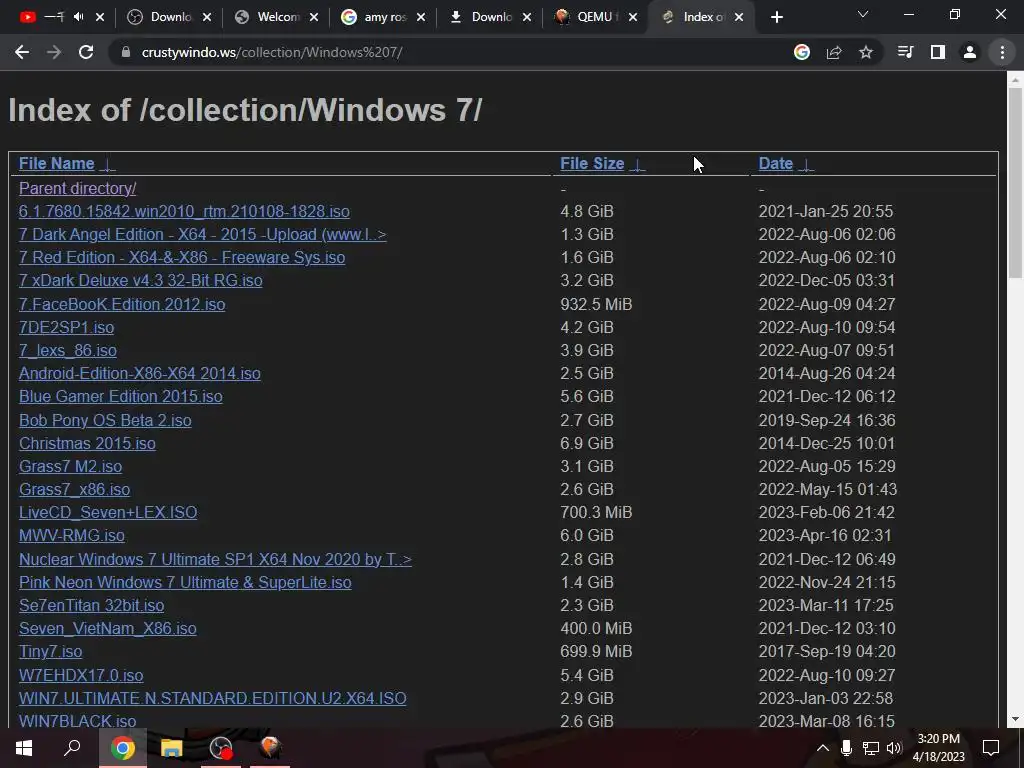The image size is (1024, 768).
Task: Sort the list by File Name
Action: coord(57,163)
